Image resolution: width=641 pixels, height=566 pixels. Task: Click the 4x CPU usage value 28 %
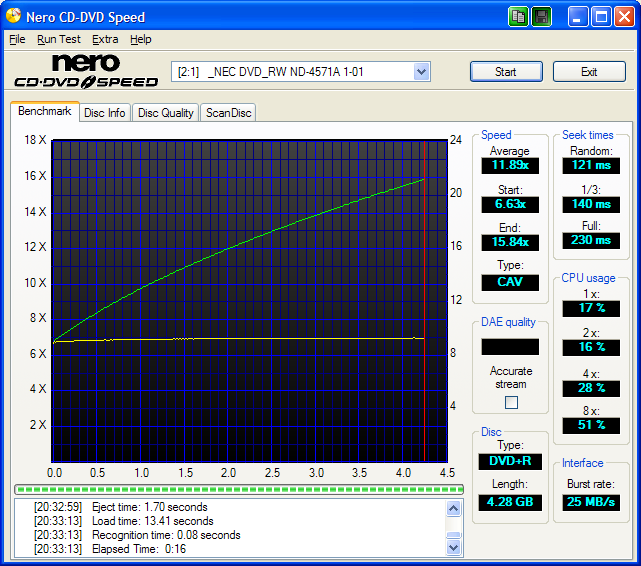coord(591,388)
